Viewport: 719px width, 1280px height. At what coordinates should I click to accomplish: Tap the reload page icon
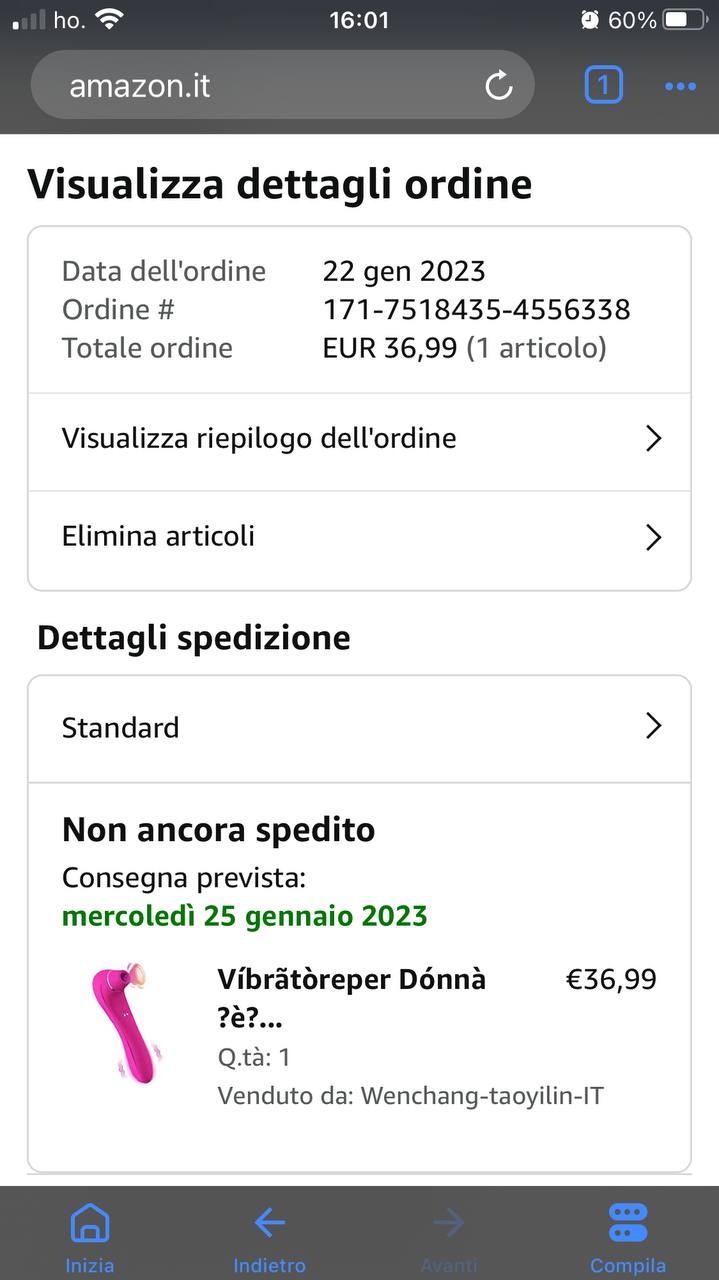tap(499, 86)
